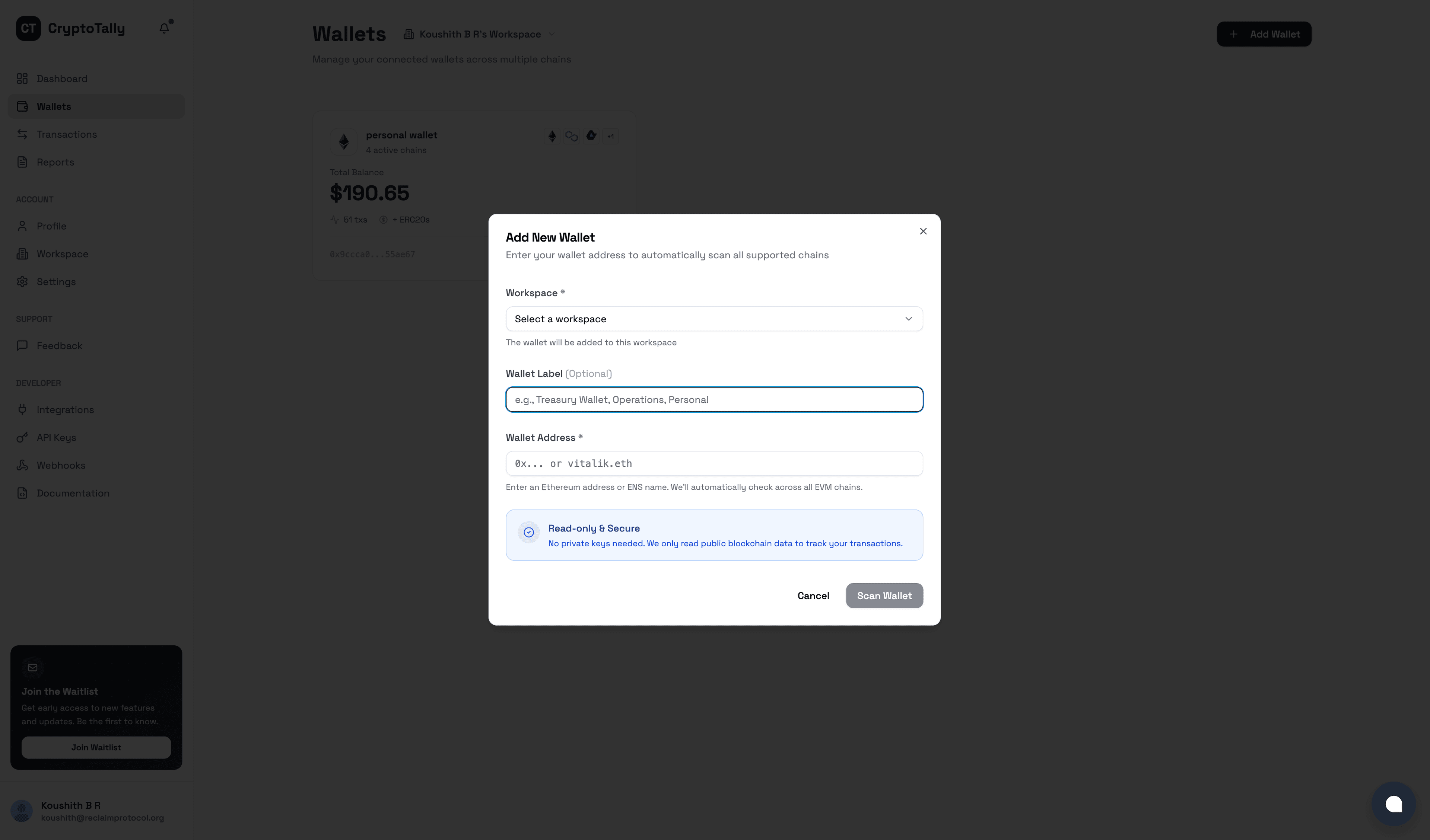Click the Ethereum chain badge on personal wallet

[552, 136]
